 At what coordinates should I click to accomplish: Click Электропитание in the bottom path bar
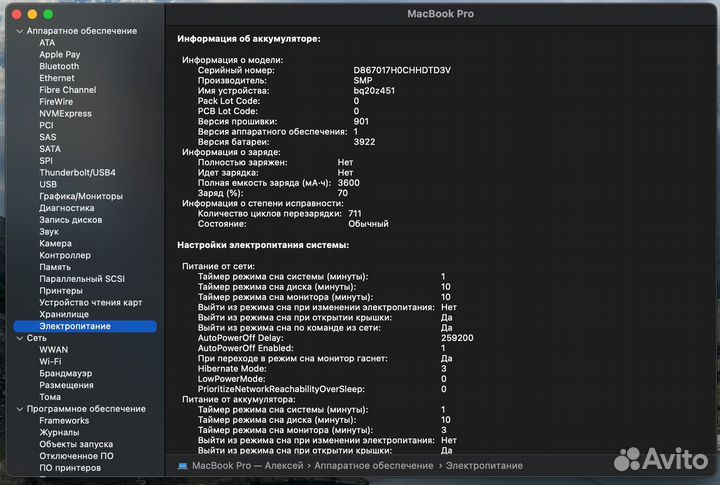click(484, 466)
